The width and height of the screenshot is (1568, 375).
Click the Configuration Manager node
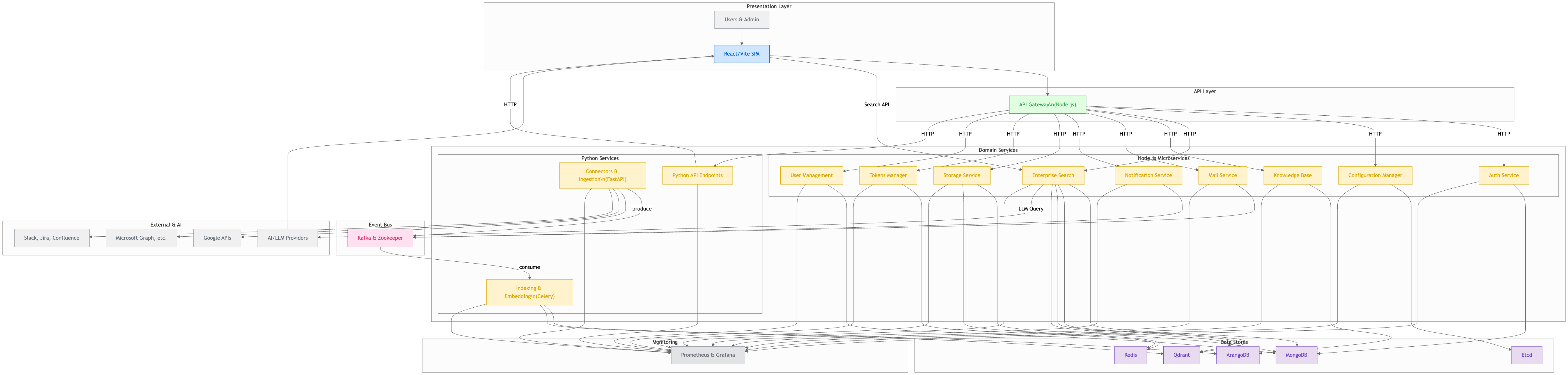coord(1374,175)
